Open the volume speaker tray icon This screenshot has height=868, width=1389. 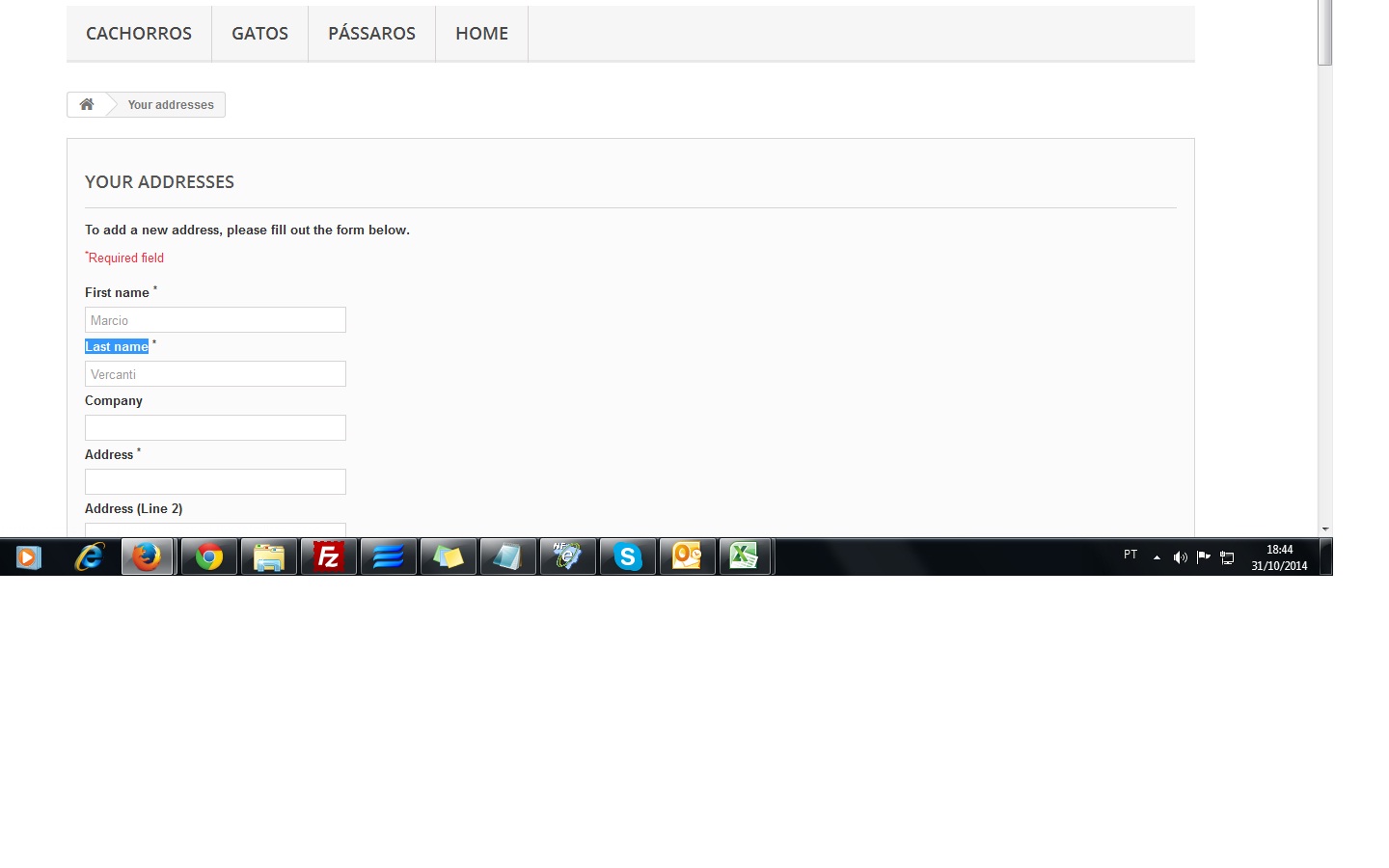click(x=1180, y=557)
